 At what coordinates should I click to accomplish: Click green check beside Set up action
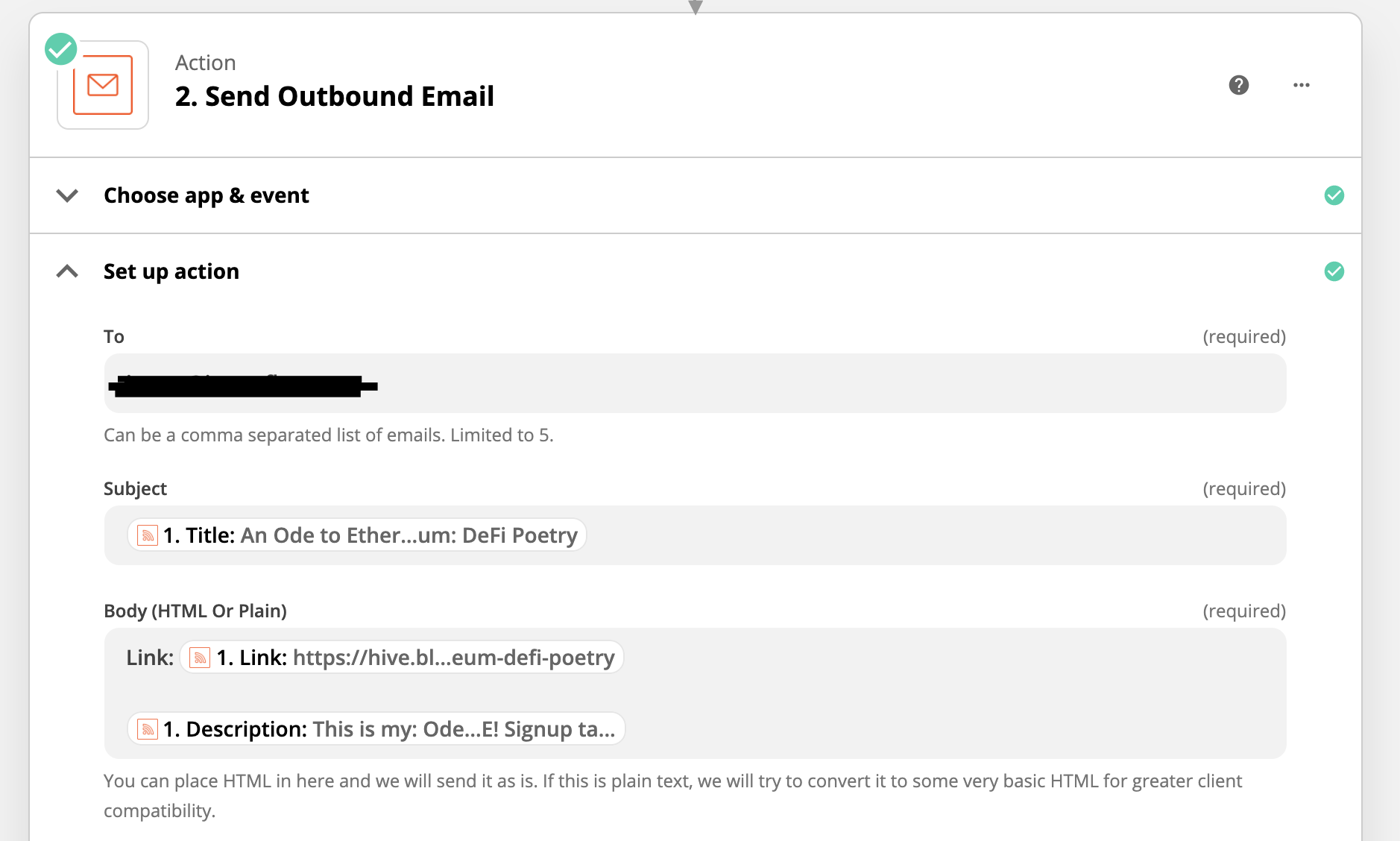point(1334,271)
